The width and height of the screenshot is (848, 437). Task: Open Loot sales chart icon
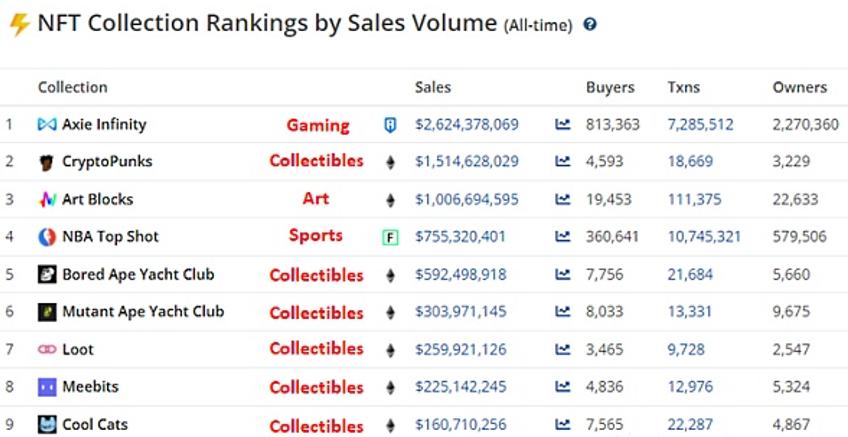563,350
